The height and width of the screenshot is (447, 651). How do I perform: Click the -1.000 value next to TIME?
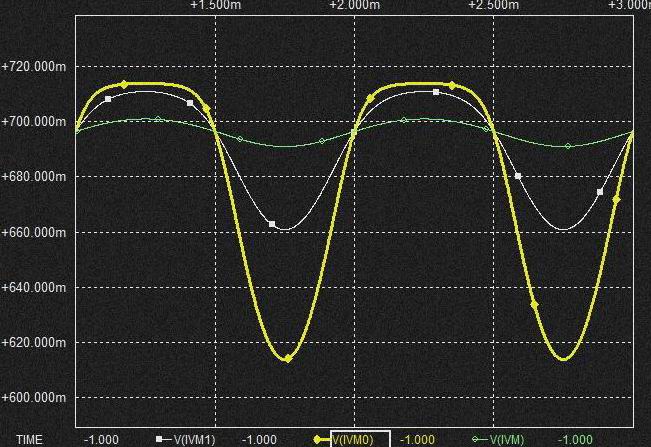[101, 439]
